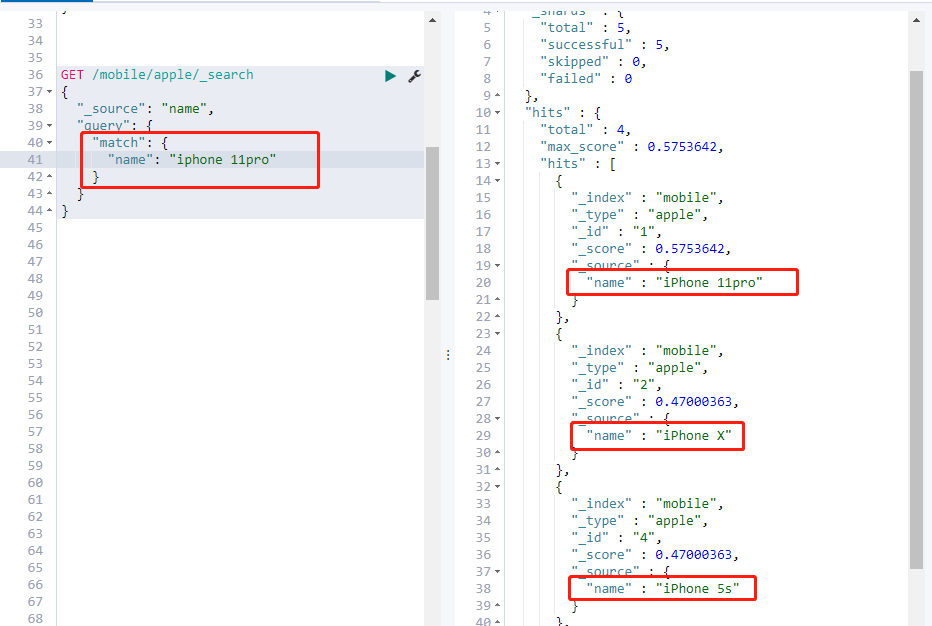932x626 pixels.
Task: Click "_type" : "apple" on response line 34
Action: click(640, 521)
